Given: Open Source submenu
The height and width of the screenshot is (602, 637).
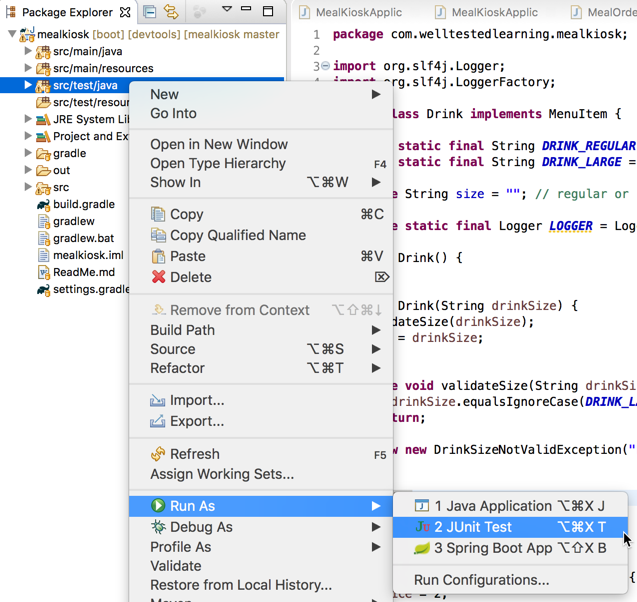Looking at the screenshot, I should (261, 349).
